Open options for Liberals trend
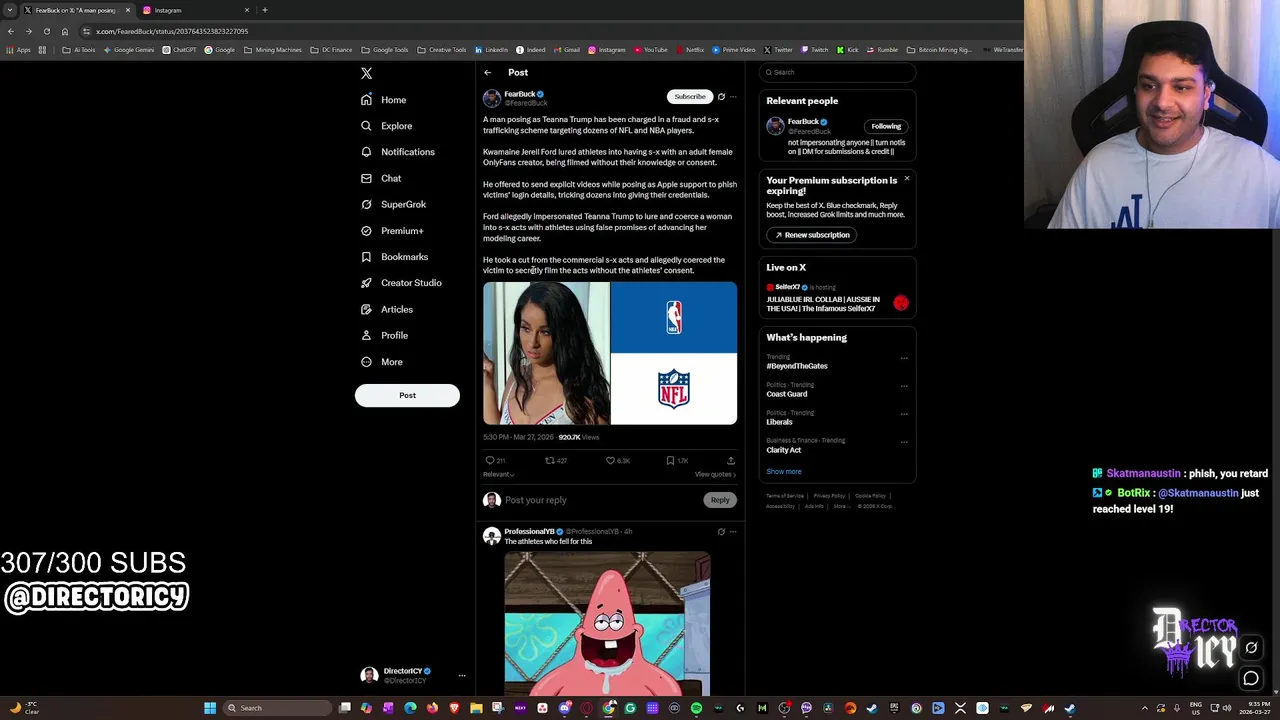The height and width of the screenshot is (720, 1280). [904, 414]
